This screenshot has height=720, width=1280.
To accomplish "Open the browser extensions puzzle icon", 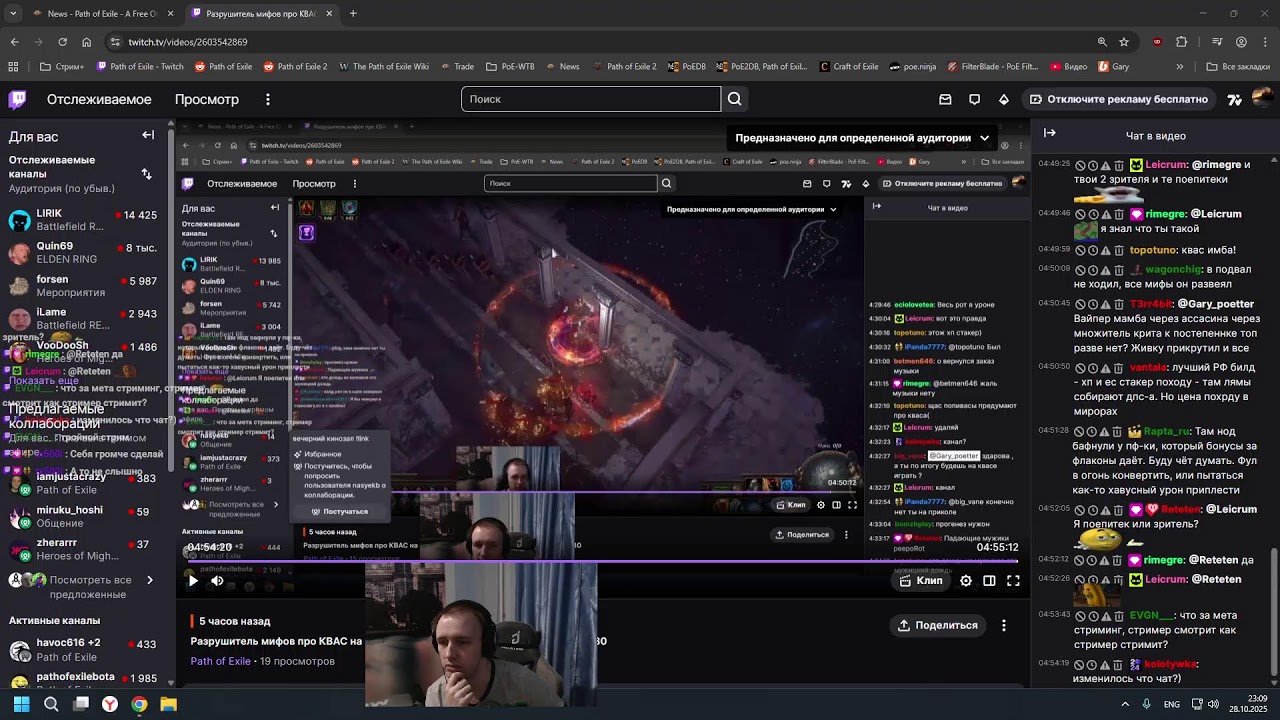I will [x=1182, y=42].
